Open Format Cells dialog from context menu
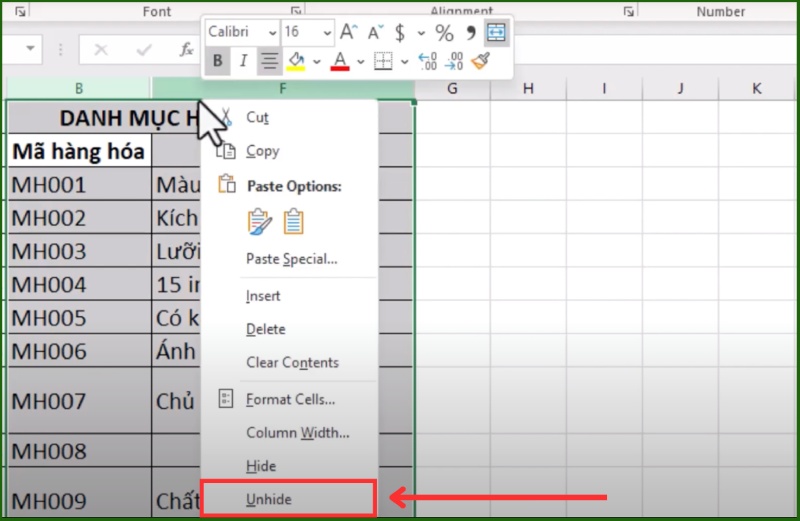The height and width of the screenshot is (521, 800). pyautogui.click(x=290, y=399)
